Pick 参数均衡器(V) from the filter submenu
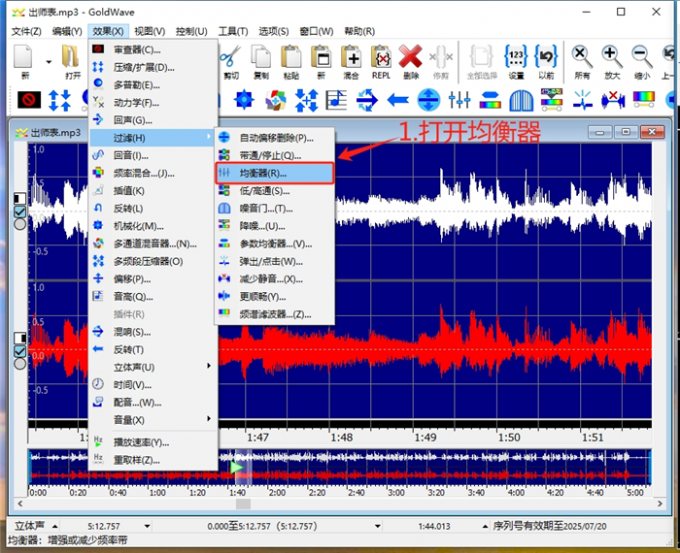Image resolution: width=680 pixels, height=553 pixels. 275,244
